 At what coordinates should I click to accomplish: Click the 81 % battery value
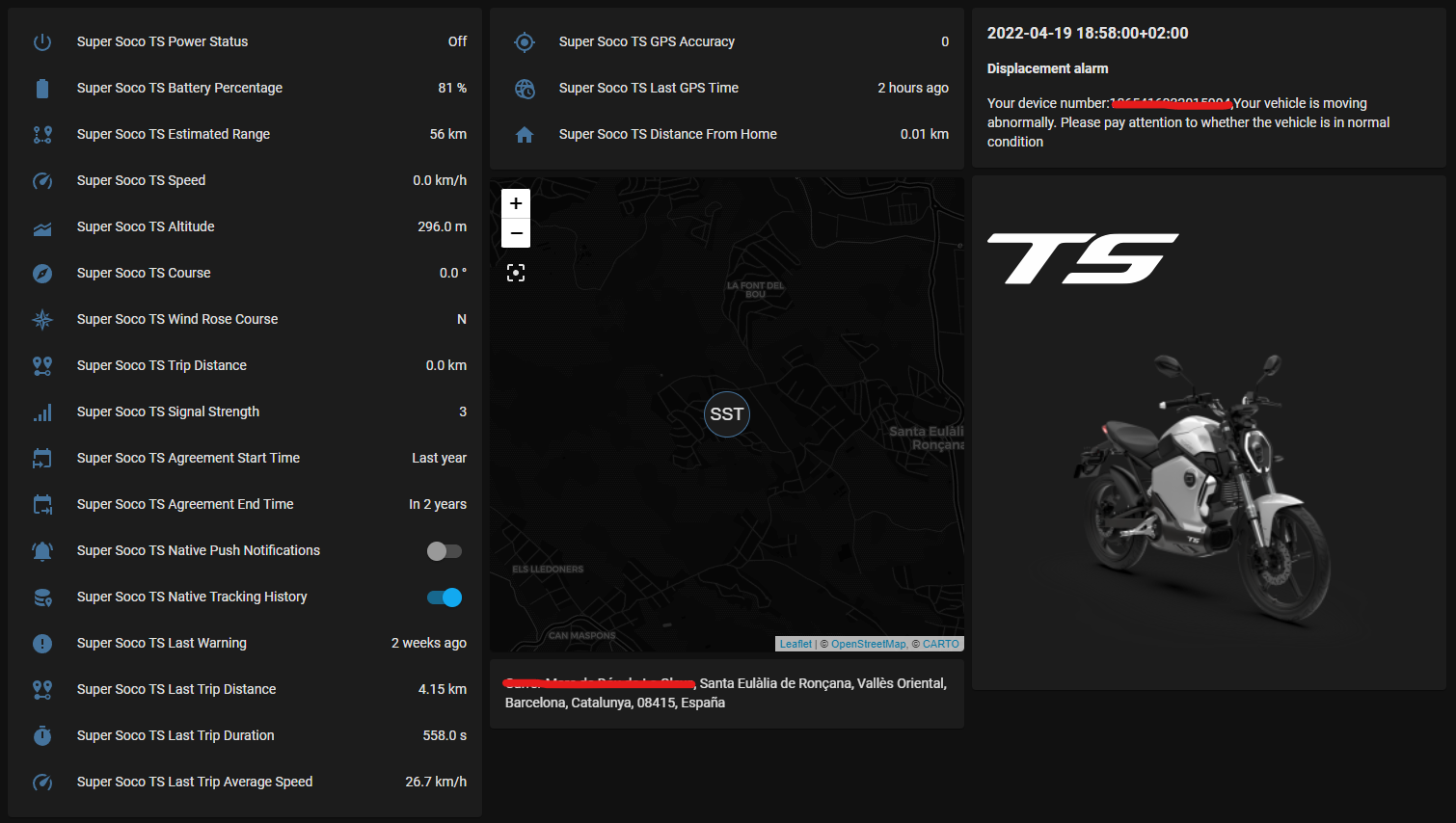[452, 88]
